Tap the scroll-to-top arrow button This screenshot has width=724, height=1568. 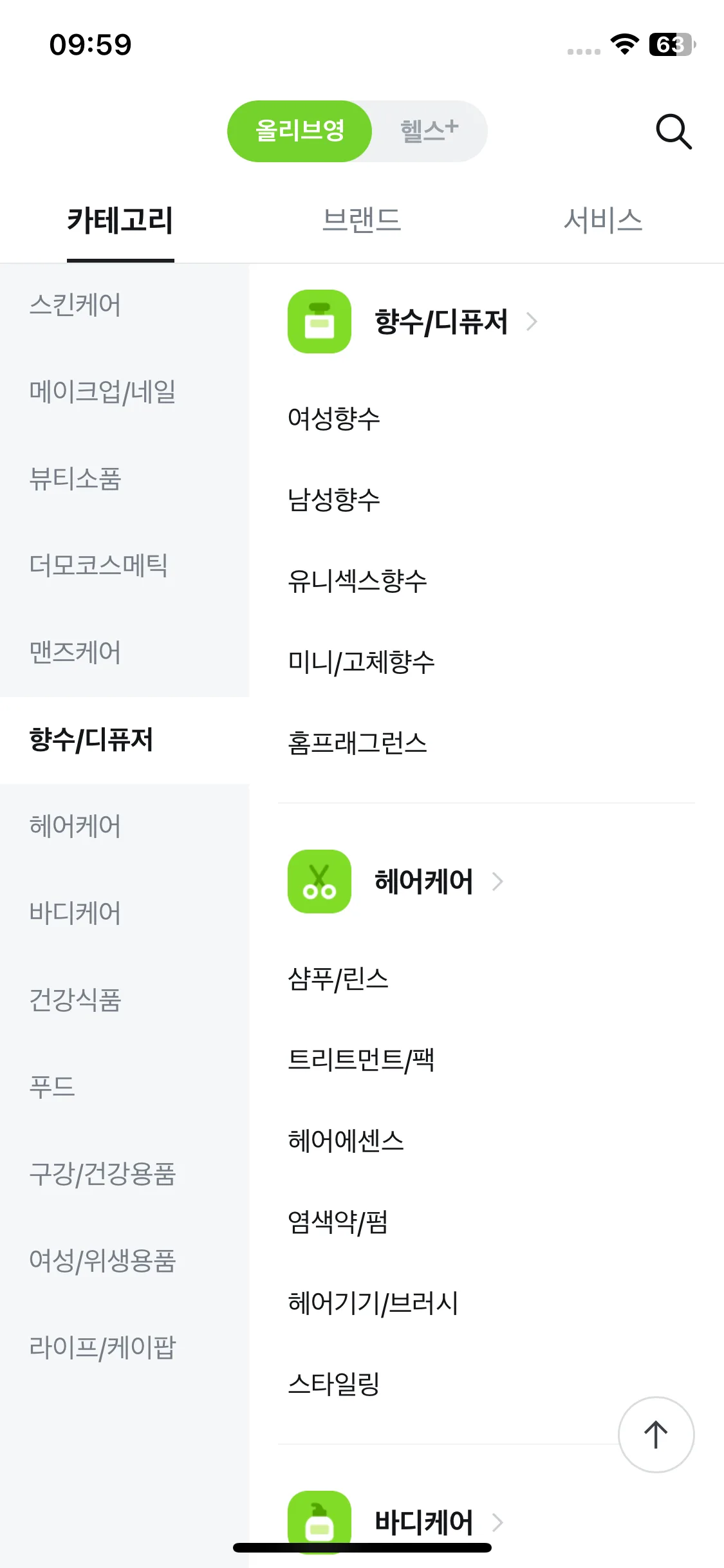656,1434
